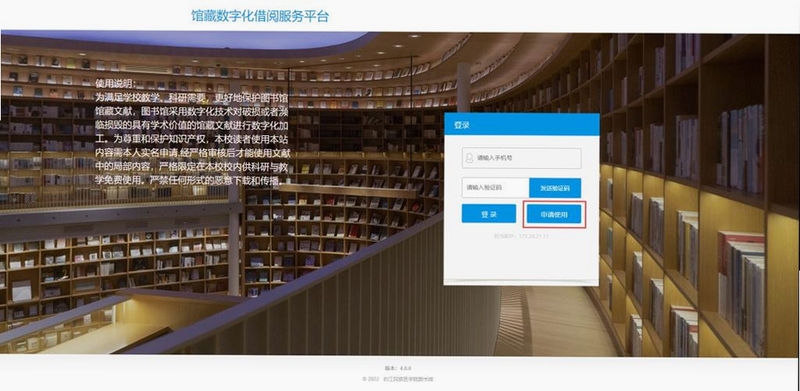The height and width of the screenshot is (391, 800).
Task: Click the © 2022 copyright footer line
Action: tap(398, 379)
